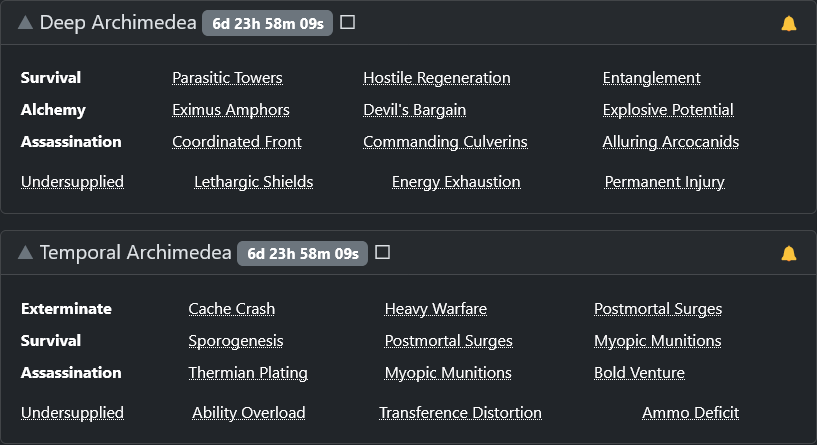
Task: Open the Hostile Regeneration link
Action: [437, 78]
